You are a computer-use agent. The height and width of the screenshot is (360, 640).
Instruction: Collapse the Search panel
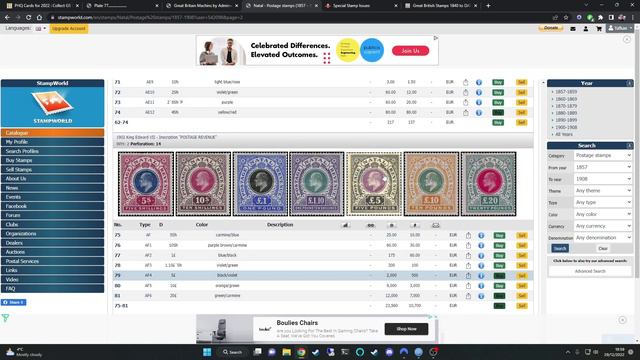629,146
